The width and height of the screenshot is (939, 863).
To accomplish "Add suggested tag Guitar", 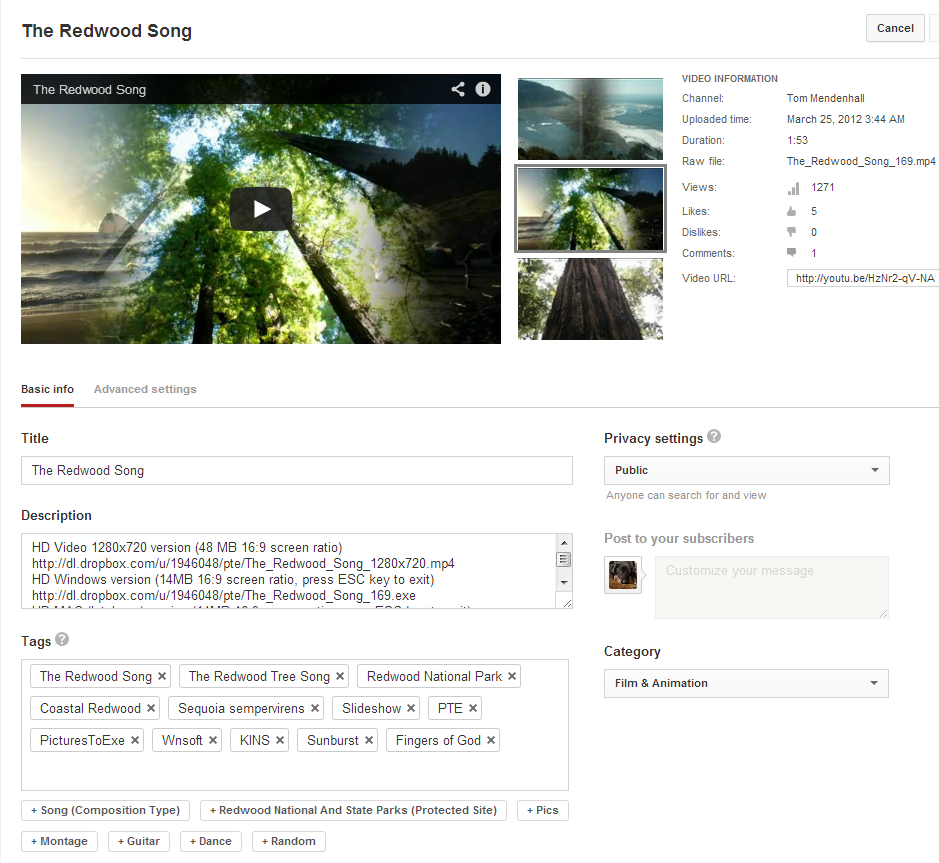I will (139, 841).
